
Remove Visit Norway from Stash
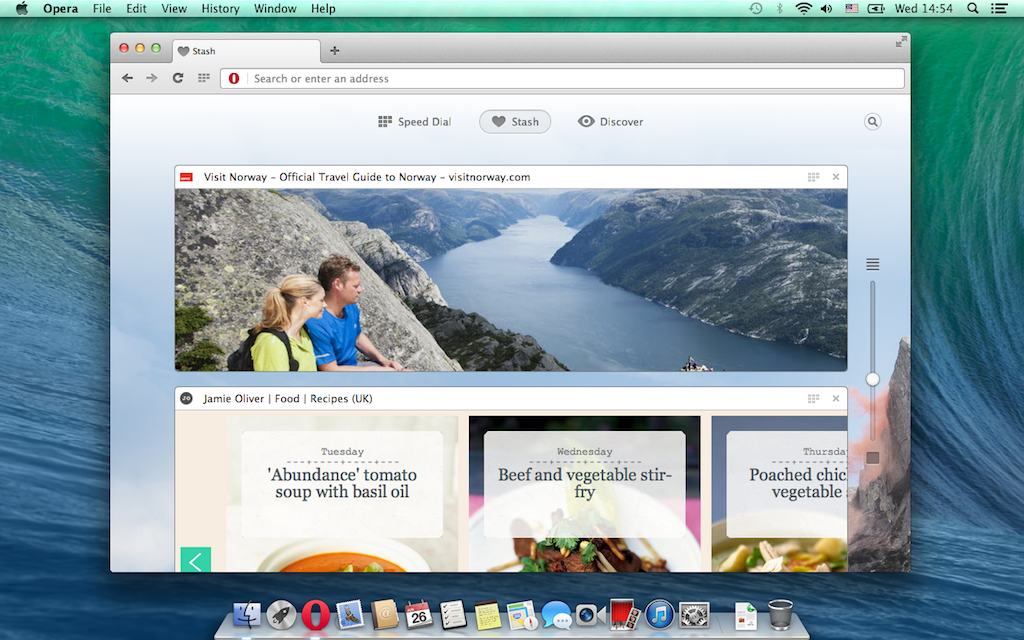click(x=836, y=177)
